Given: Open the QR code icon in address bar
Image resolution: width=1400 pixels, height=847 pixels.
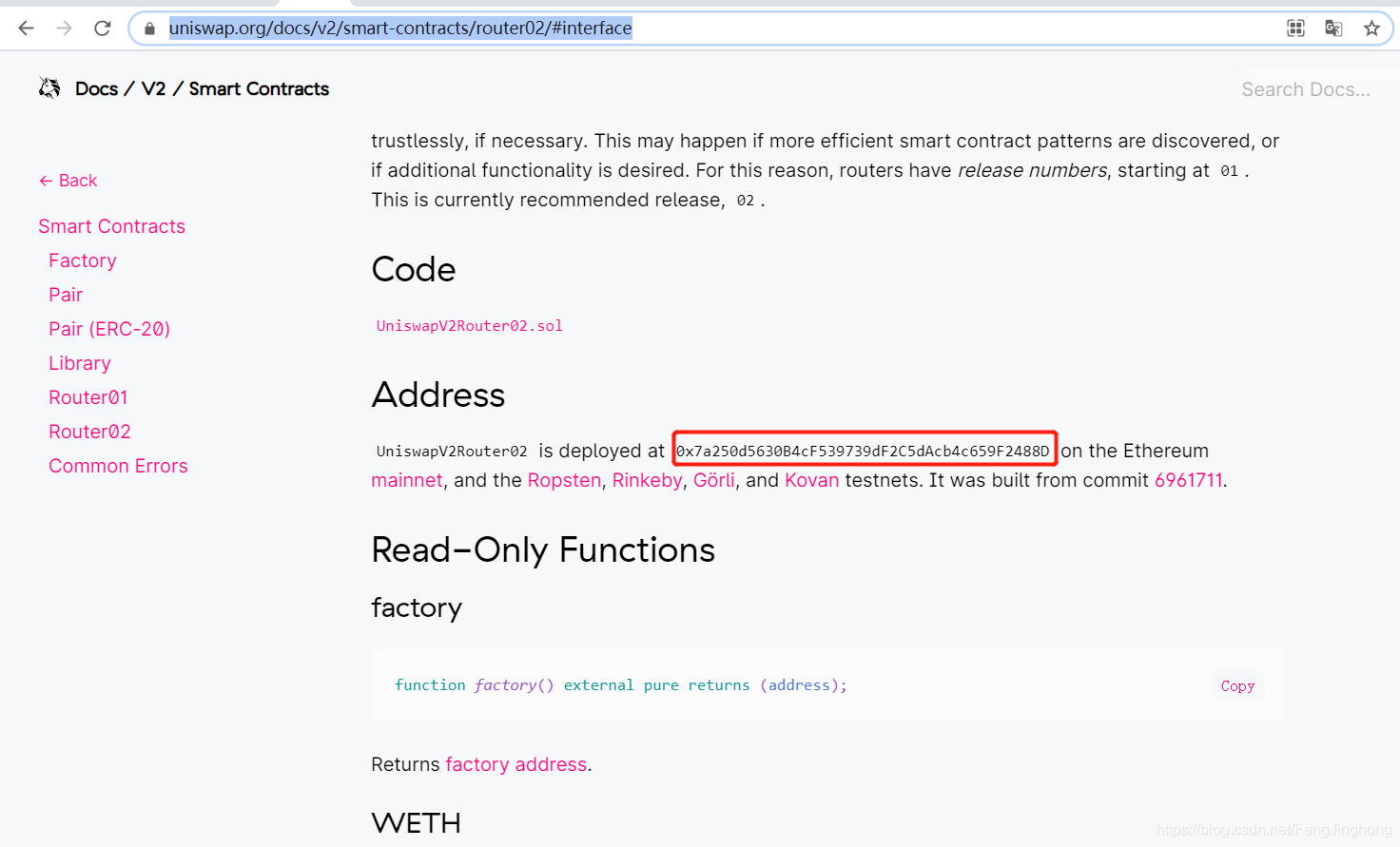Looking at the screenshot, I should [1295, 29].
